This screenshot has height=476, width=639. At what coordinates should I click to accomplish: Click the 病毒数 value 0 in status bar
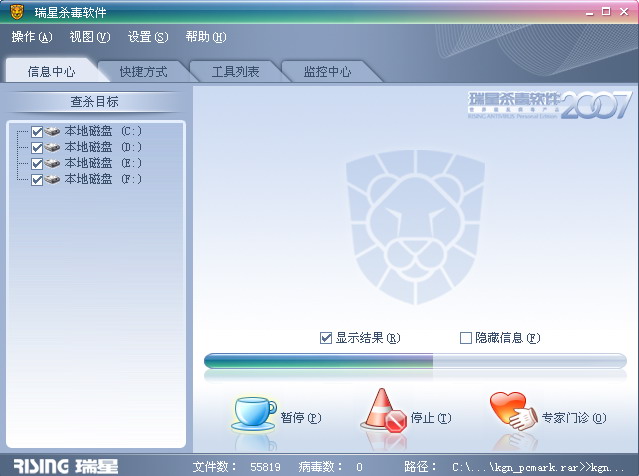[359, 467]
